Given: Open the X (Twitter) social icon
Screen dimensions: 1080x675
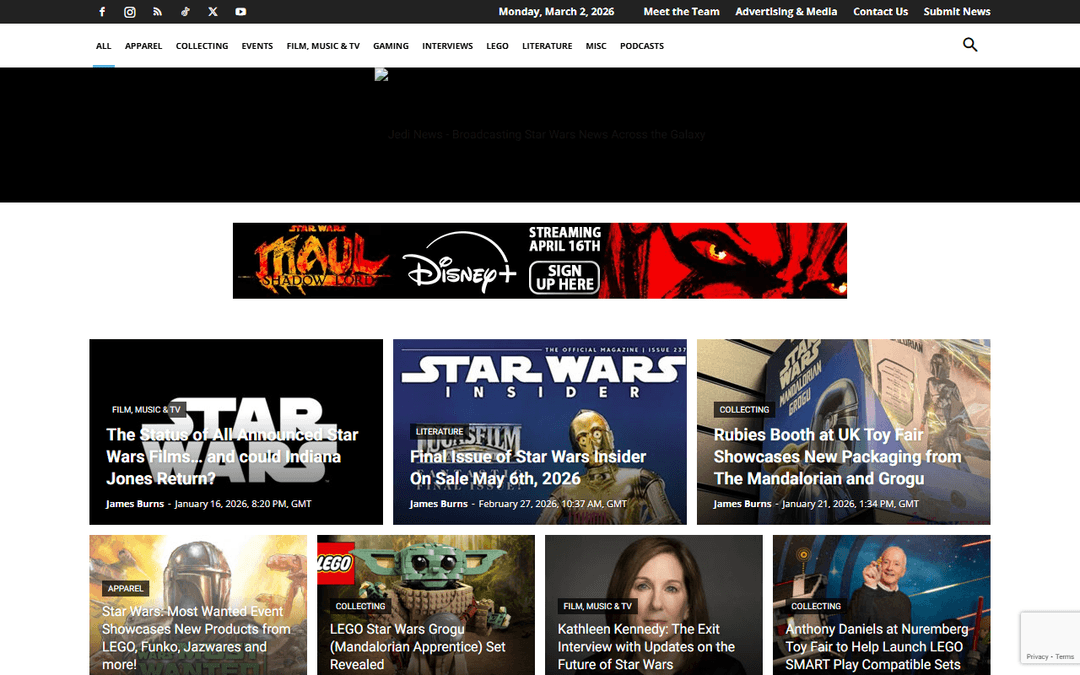Looking at the screenshot, I should pos(213,12).
